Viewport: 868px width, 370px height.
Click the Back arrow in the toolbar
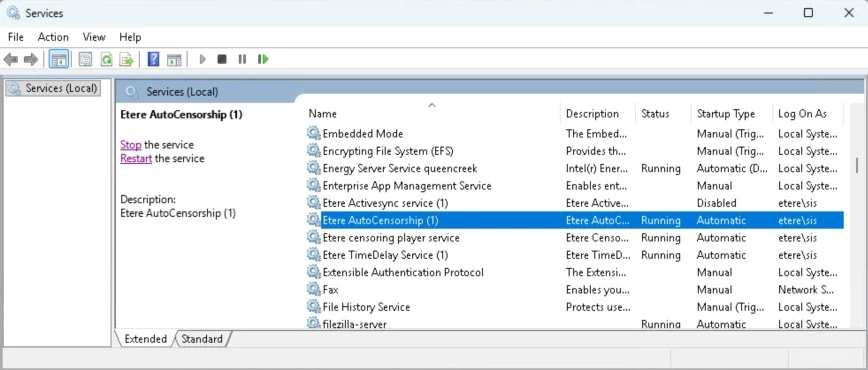coord(11,59)
